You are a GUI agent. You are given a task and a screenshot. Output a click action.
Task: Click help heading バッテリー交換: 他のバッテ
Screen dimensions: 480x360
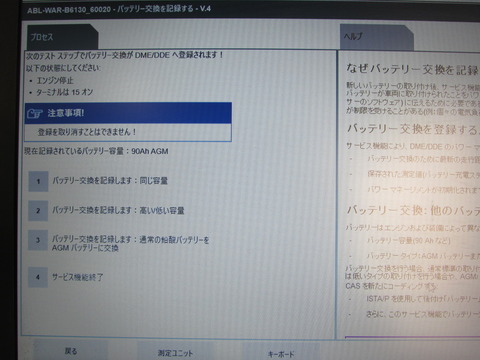click(x=413, y=210)
